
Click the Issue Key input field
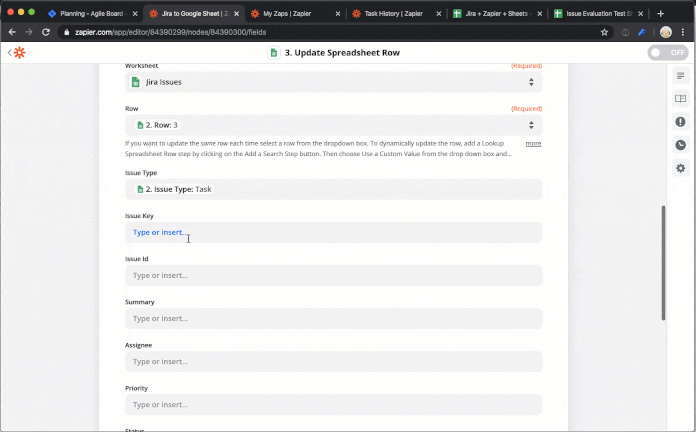(333, 232)
